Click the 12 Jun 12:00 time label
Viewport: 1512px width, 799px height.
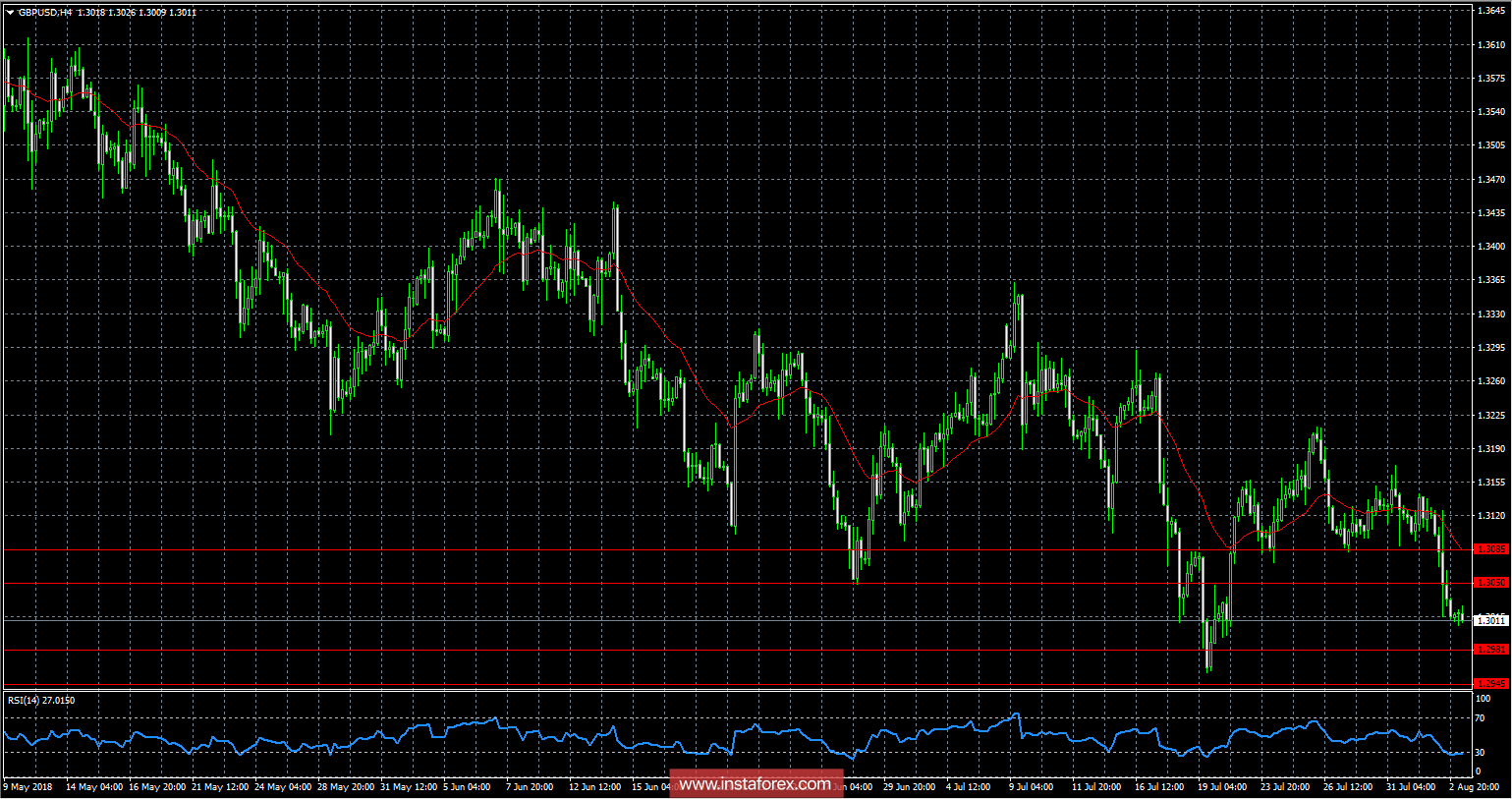point(595,787)
